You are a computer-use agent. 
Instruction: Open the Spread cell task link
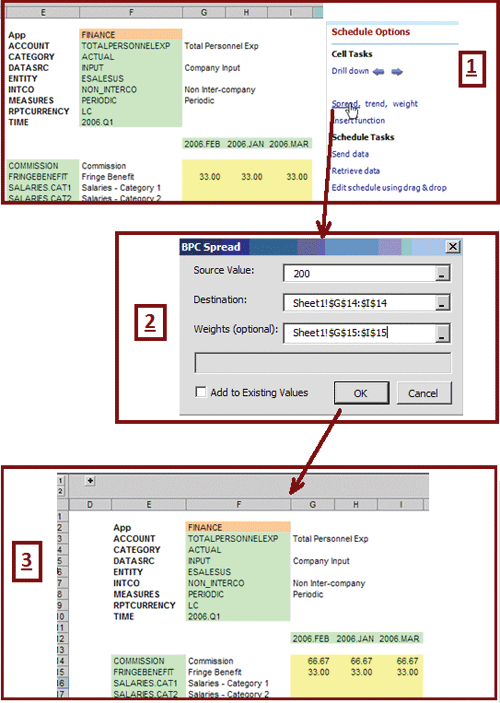(x=345, y=104)
